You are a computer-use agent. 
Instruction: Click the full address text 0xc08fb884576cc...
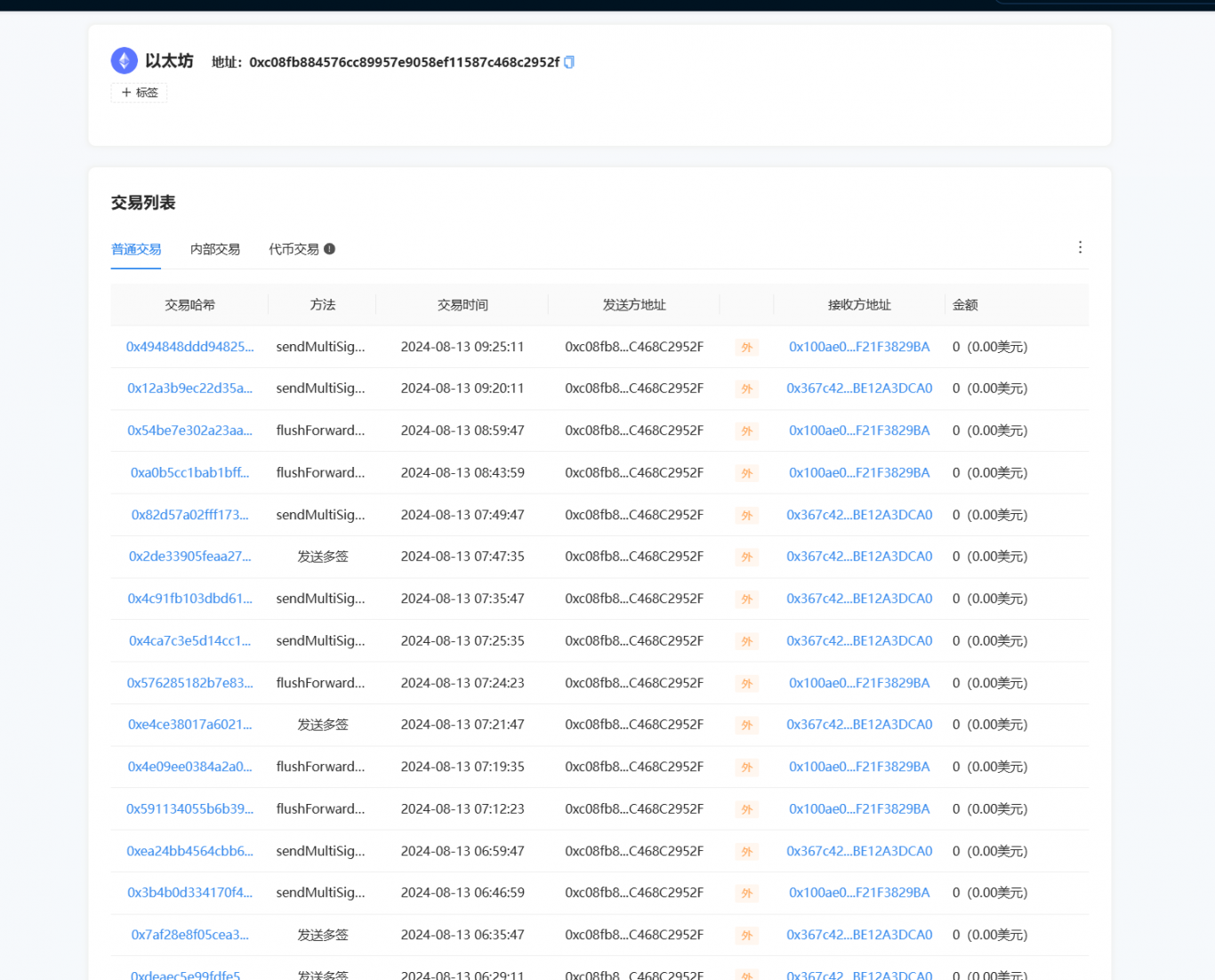pos(404,62)
